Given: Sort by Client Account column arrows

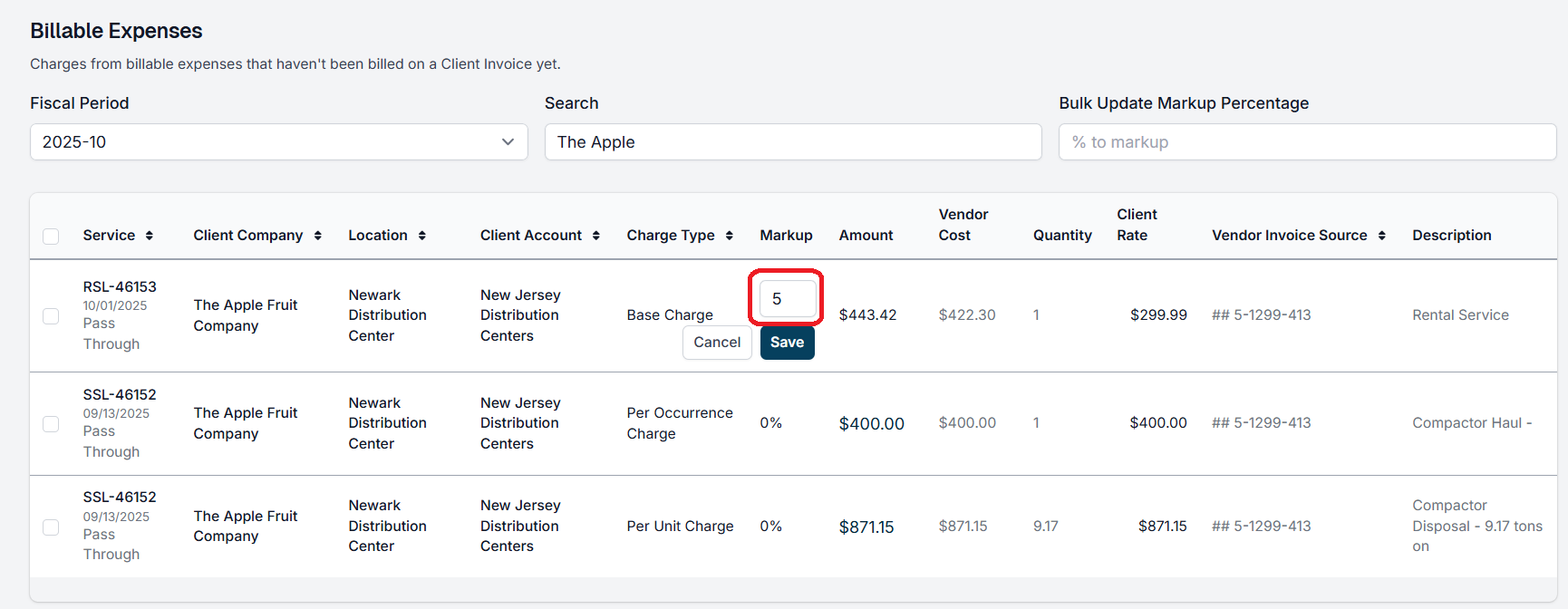Looking at the screenshot, I should click(x=596, y=236).
